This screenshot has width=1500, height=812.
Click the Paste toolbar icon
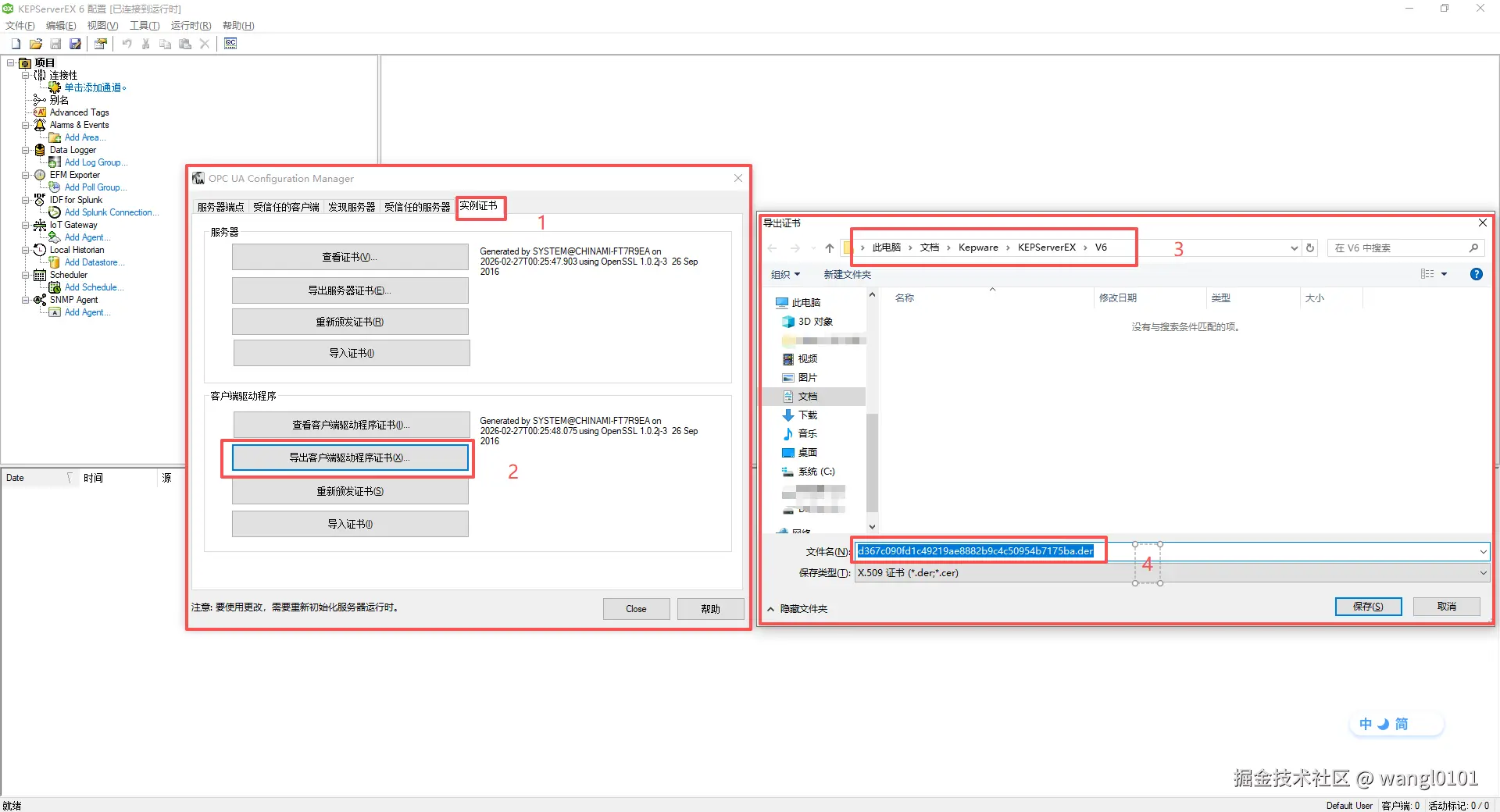pos(185,44)
